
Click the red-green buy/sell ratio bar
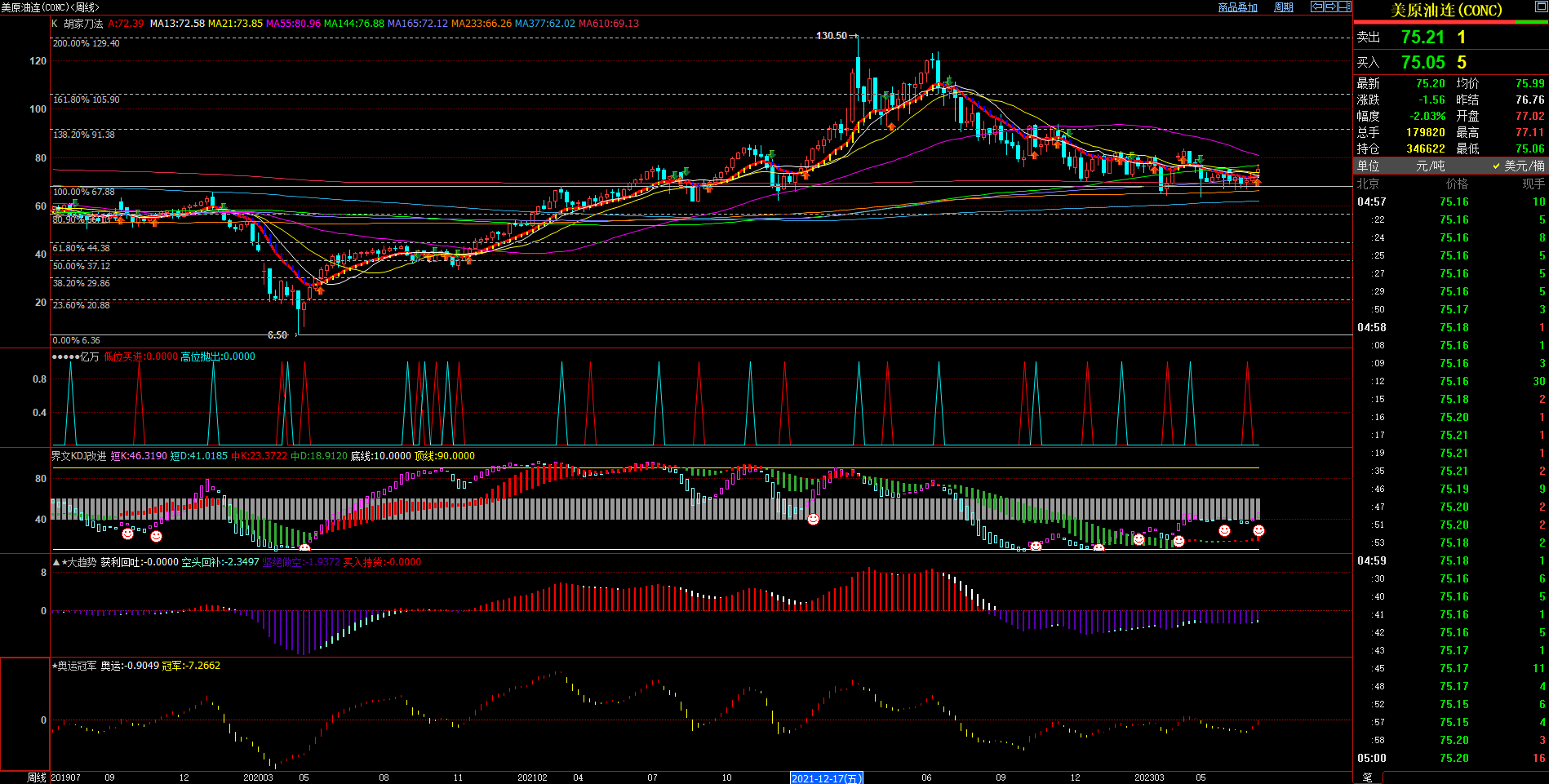1450,23
